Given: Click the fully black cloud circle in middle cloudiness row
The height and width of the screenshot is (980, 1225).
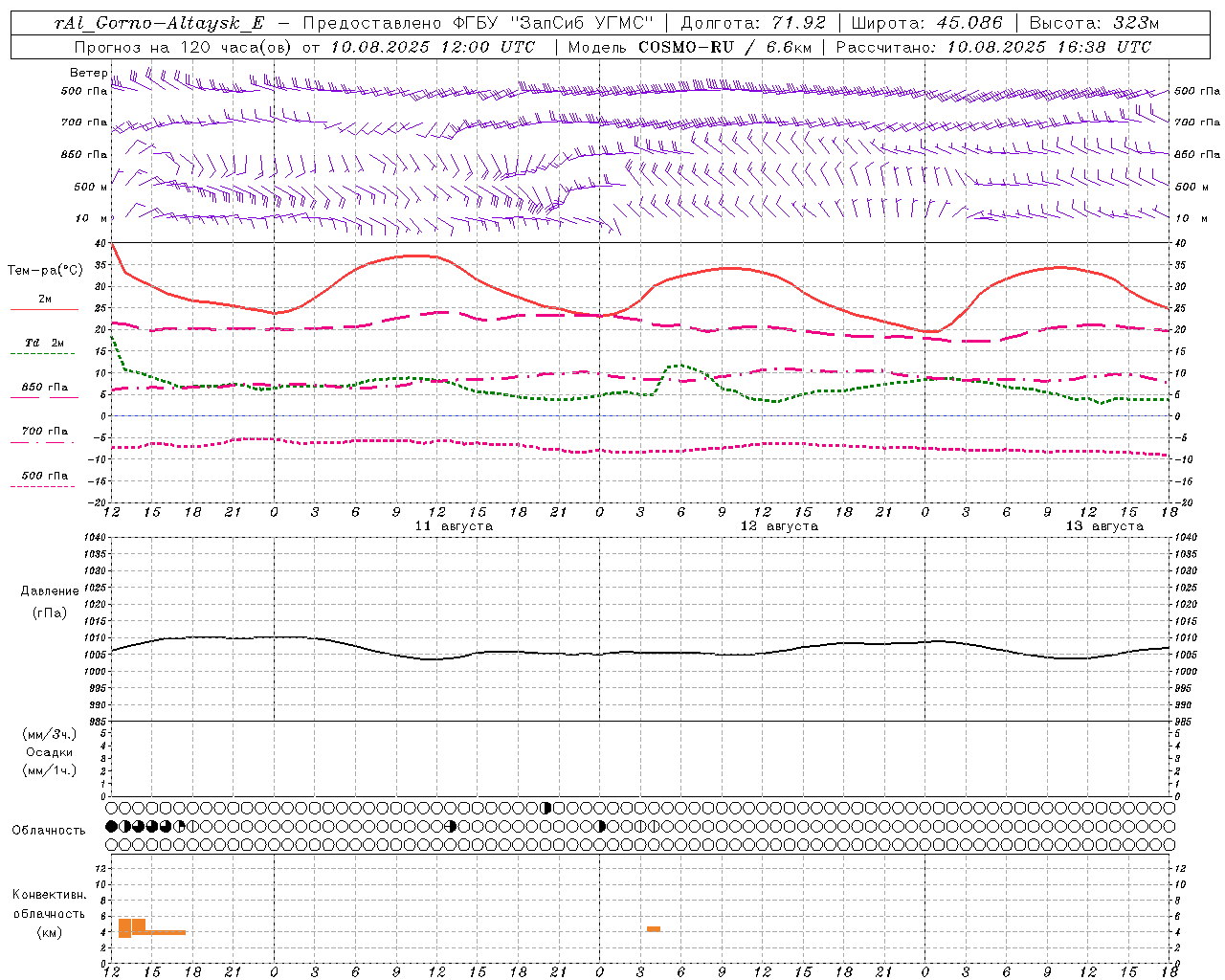Looking at the screenshot, I should point(111,826).
